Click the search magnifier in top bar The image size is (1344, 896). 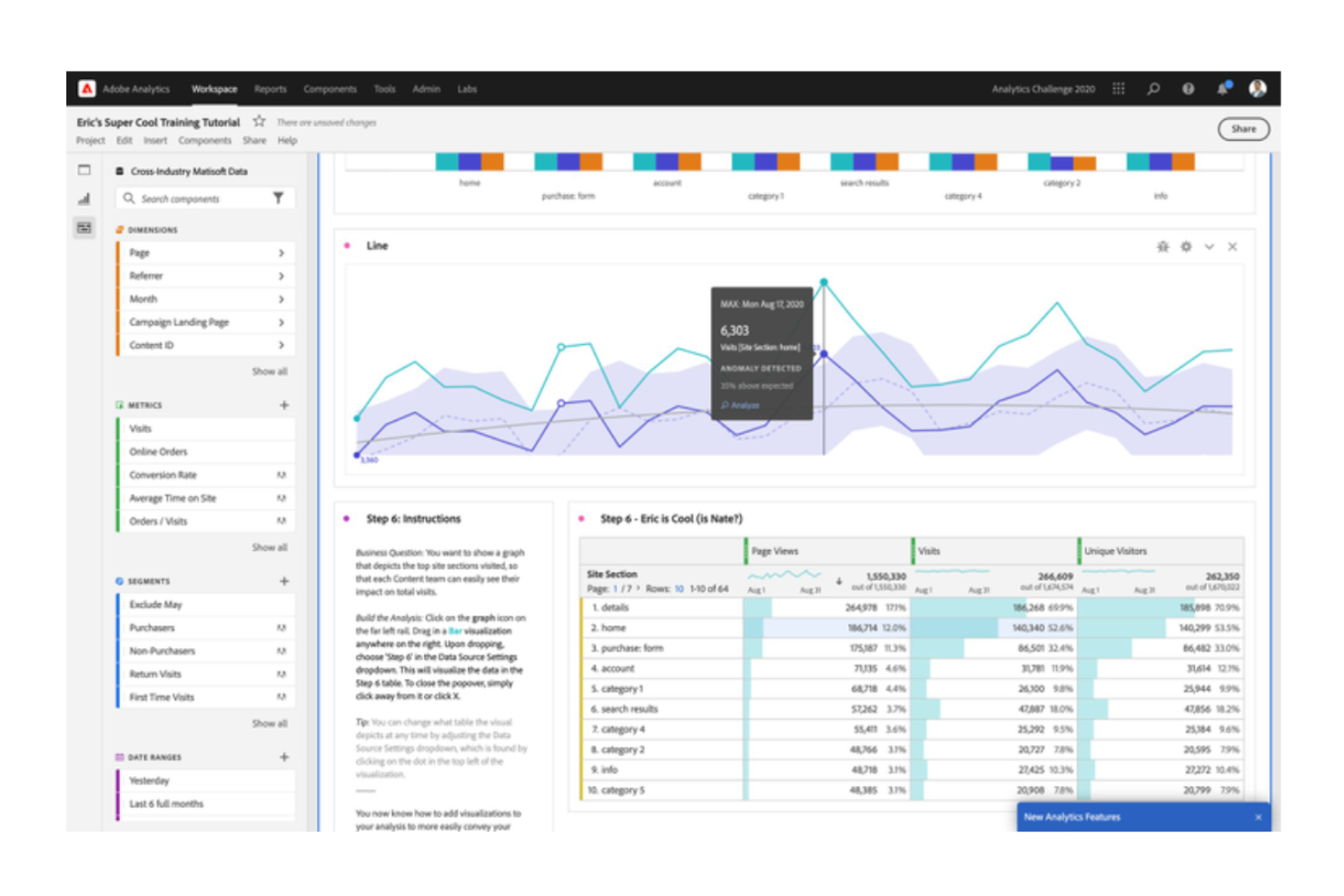1153,88
